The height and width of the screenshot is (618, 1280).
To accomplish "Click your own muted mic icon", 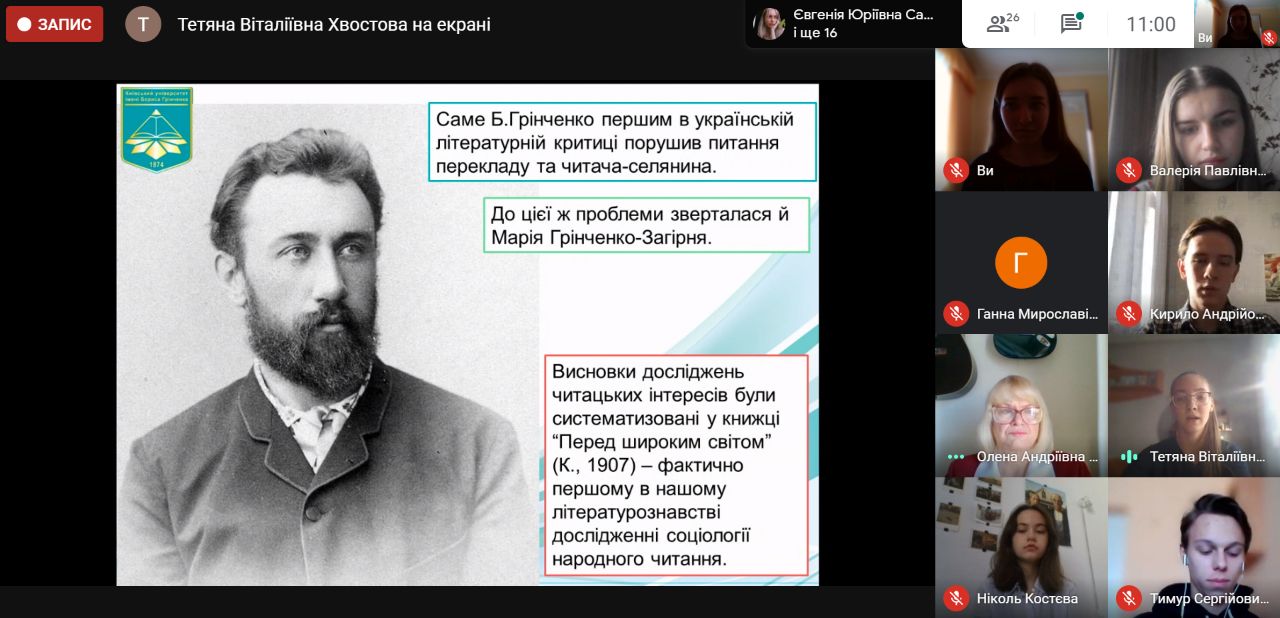I will (x=955, y=171).
